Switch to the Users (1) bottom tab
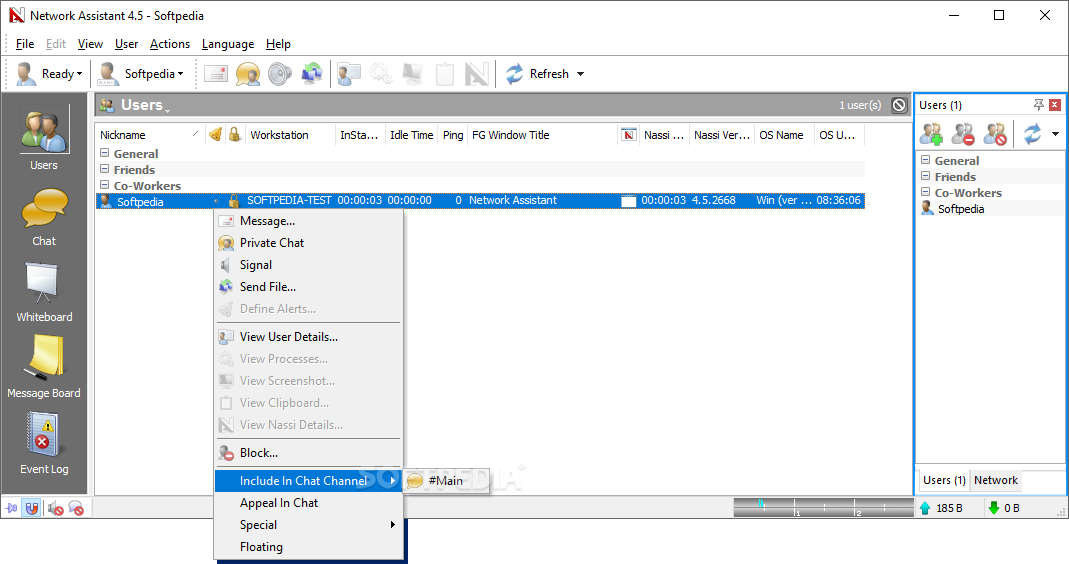 click(944, 480)
